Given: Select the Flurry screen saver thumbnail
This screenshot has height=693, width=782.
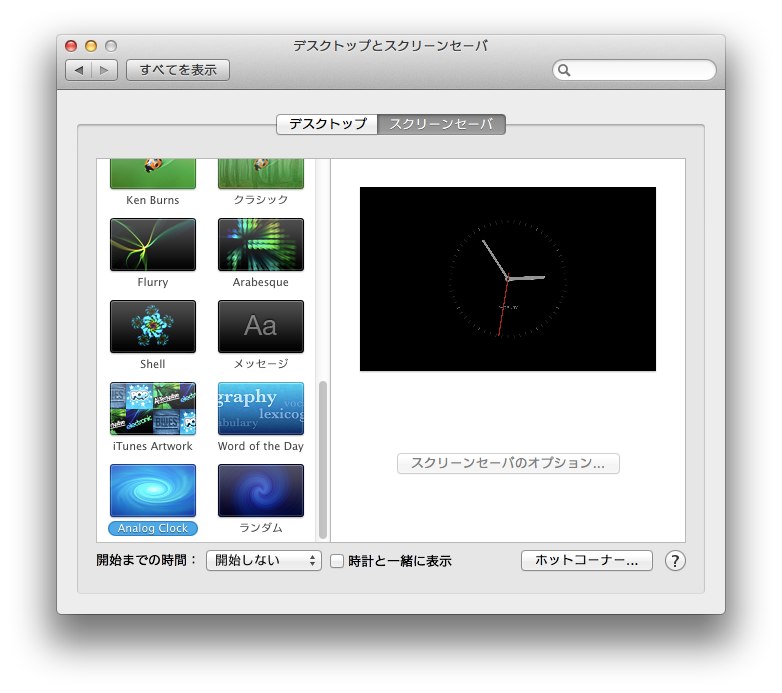Looking at the screenshot, I should click(153, 244).
